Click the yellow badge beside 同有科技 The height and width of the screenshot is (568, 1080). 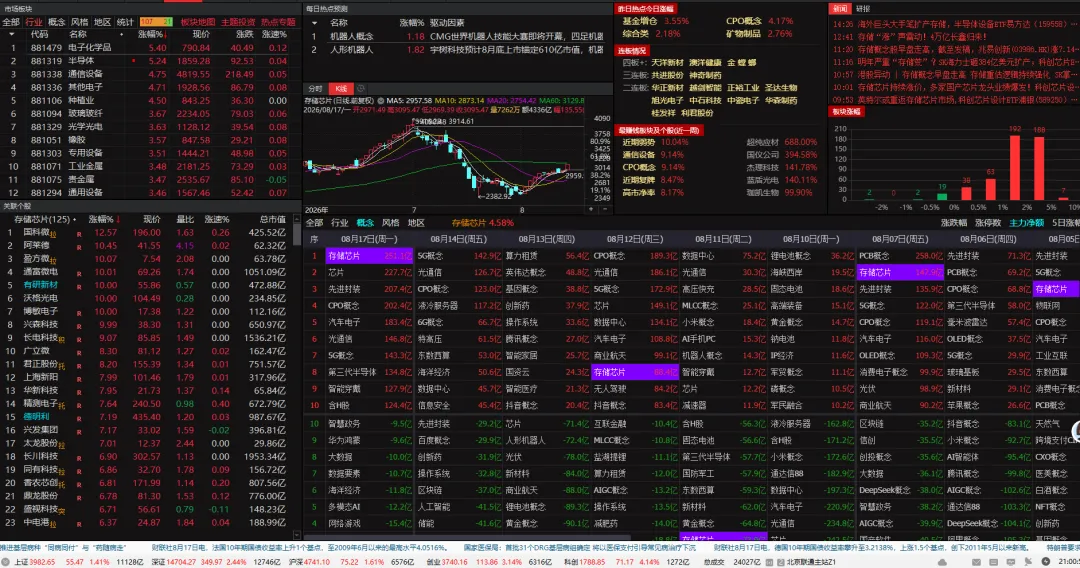62,472
